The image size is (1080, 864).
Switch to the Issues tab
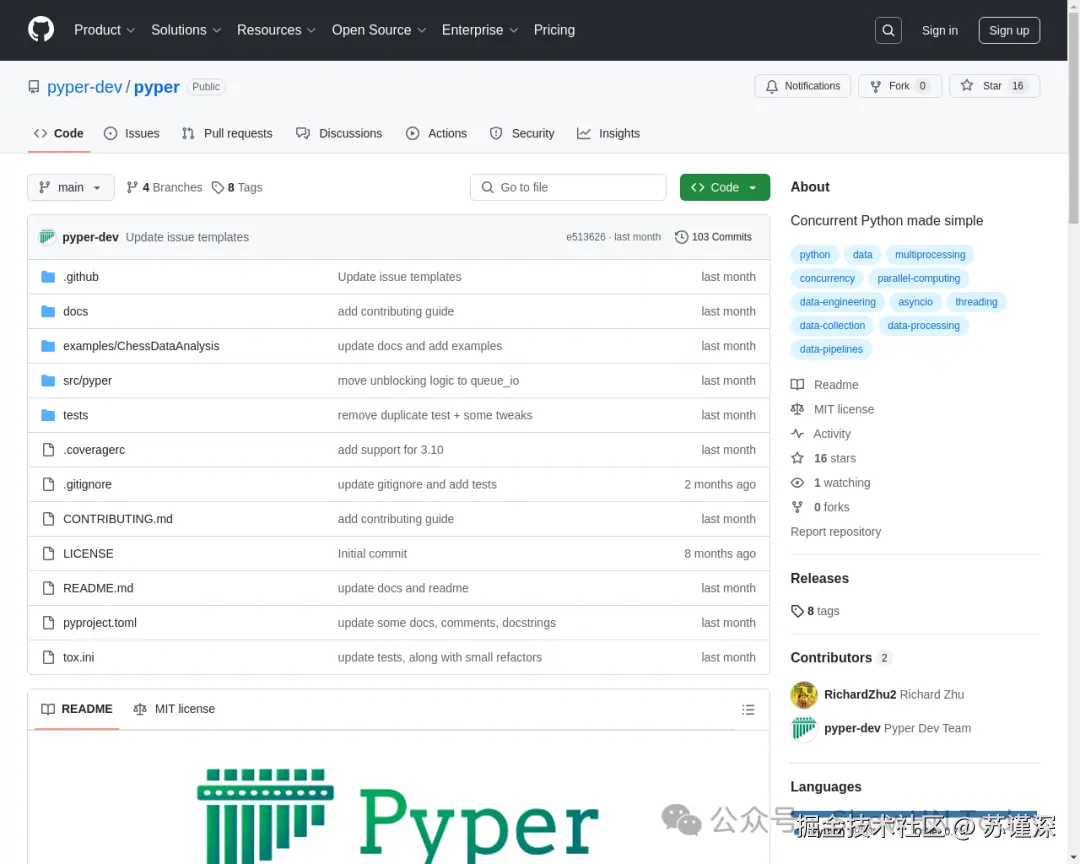132,134
